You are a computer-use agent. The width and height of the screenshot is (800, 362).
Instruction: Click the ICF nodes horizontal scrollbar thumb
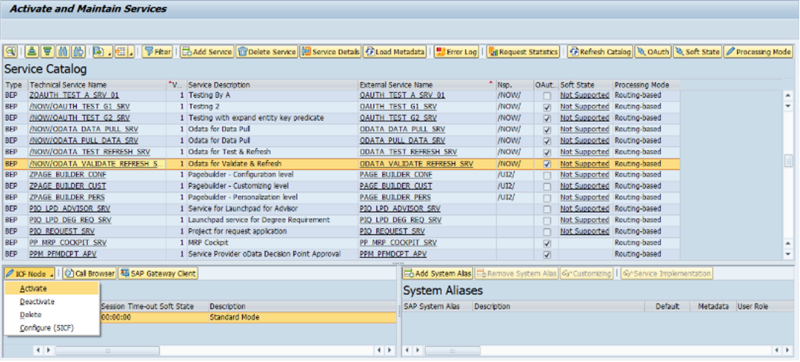pyautogui.click(x=107, y=350)
